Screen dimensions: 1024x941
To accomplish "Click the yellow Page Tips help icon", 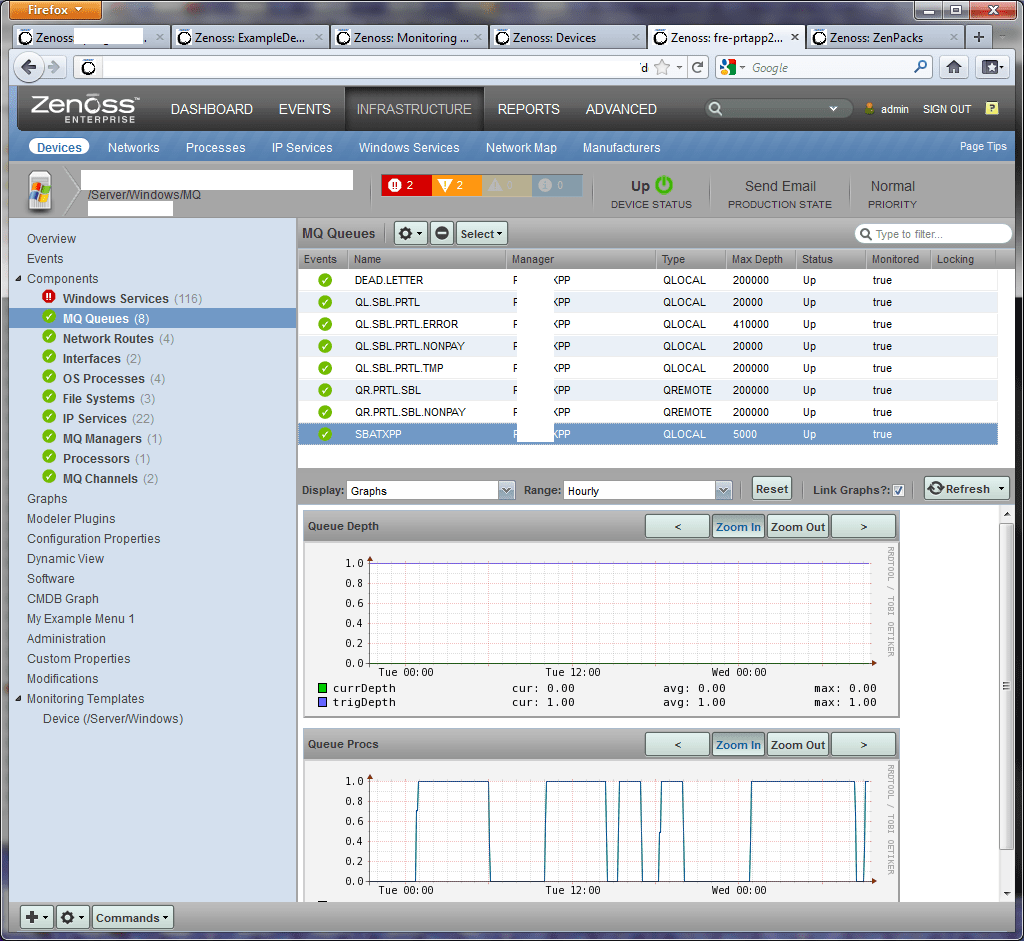I will coord(990,108).
